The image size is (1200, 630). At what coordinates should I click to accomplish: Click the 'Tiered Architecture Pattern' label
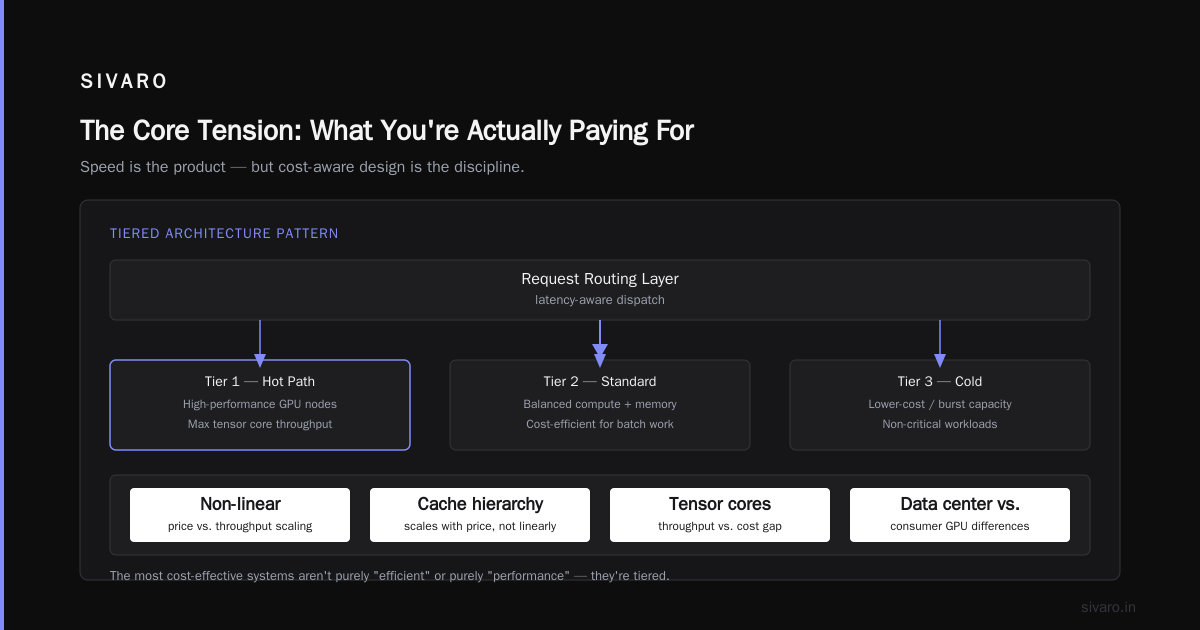(x=224, y=233)
